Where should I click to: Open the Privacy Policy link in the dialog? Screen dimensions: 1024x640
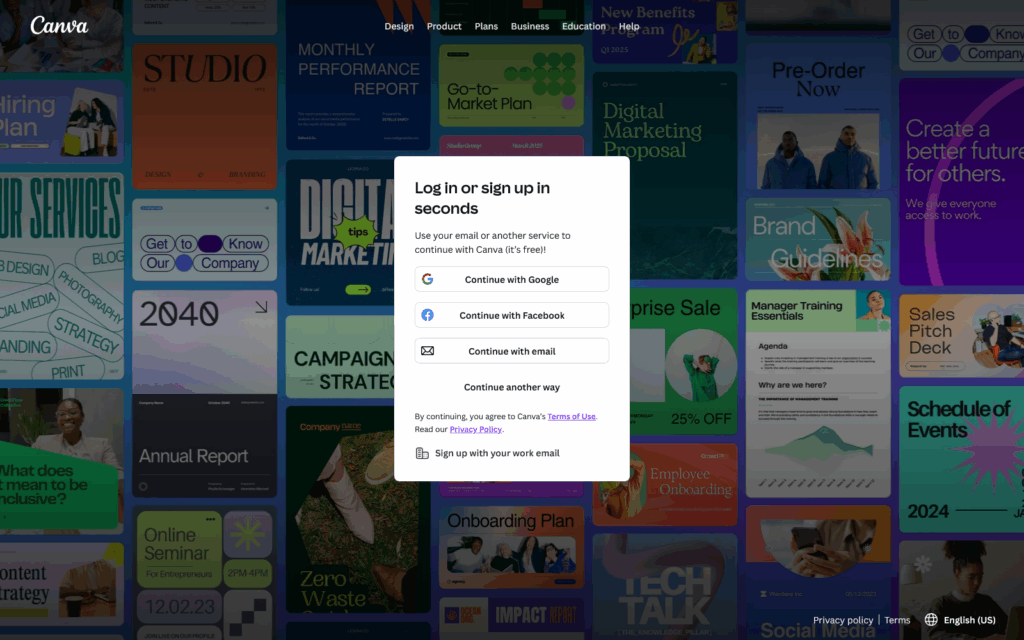pos(475,429)
